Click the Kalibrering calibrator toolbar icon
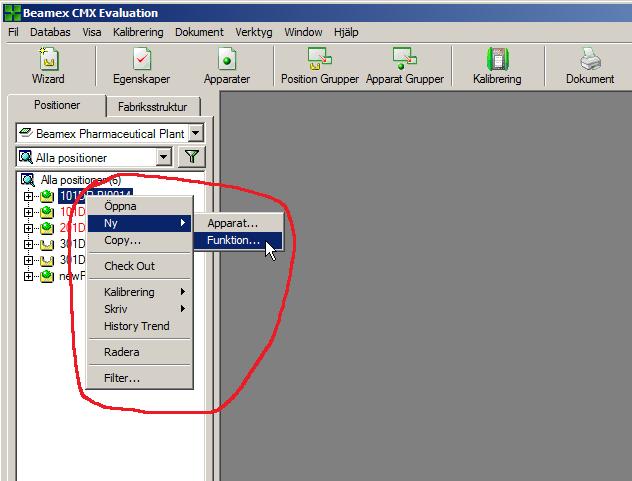Screen dimensions: 632x481 497,59
